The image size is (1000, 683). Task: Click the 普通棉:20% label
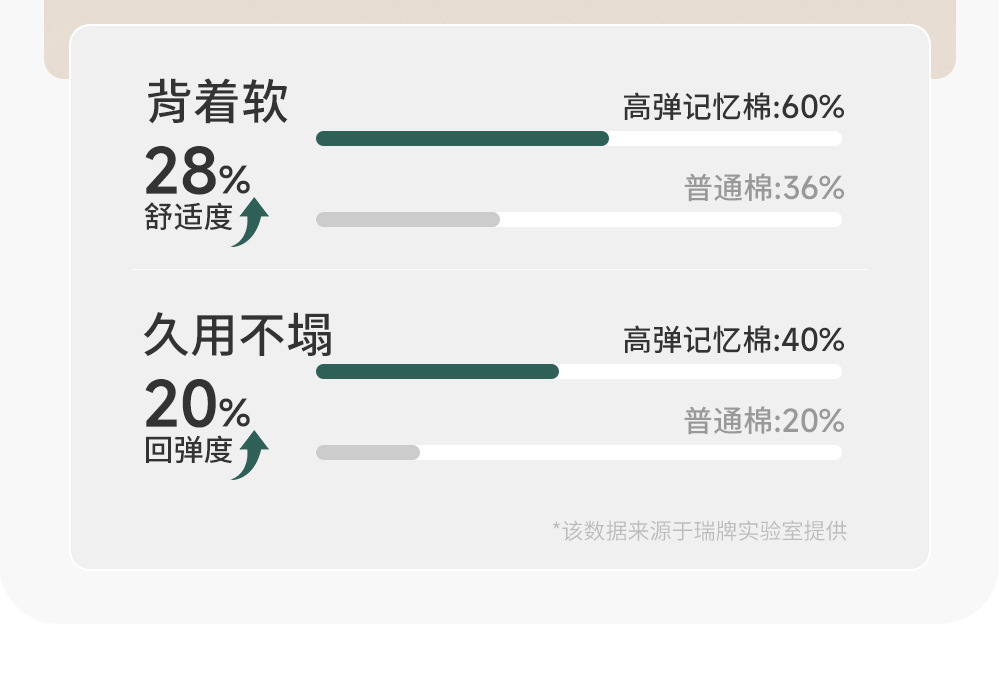click(764, 422)
